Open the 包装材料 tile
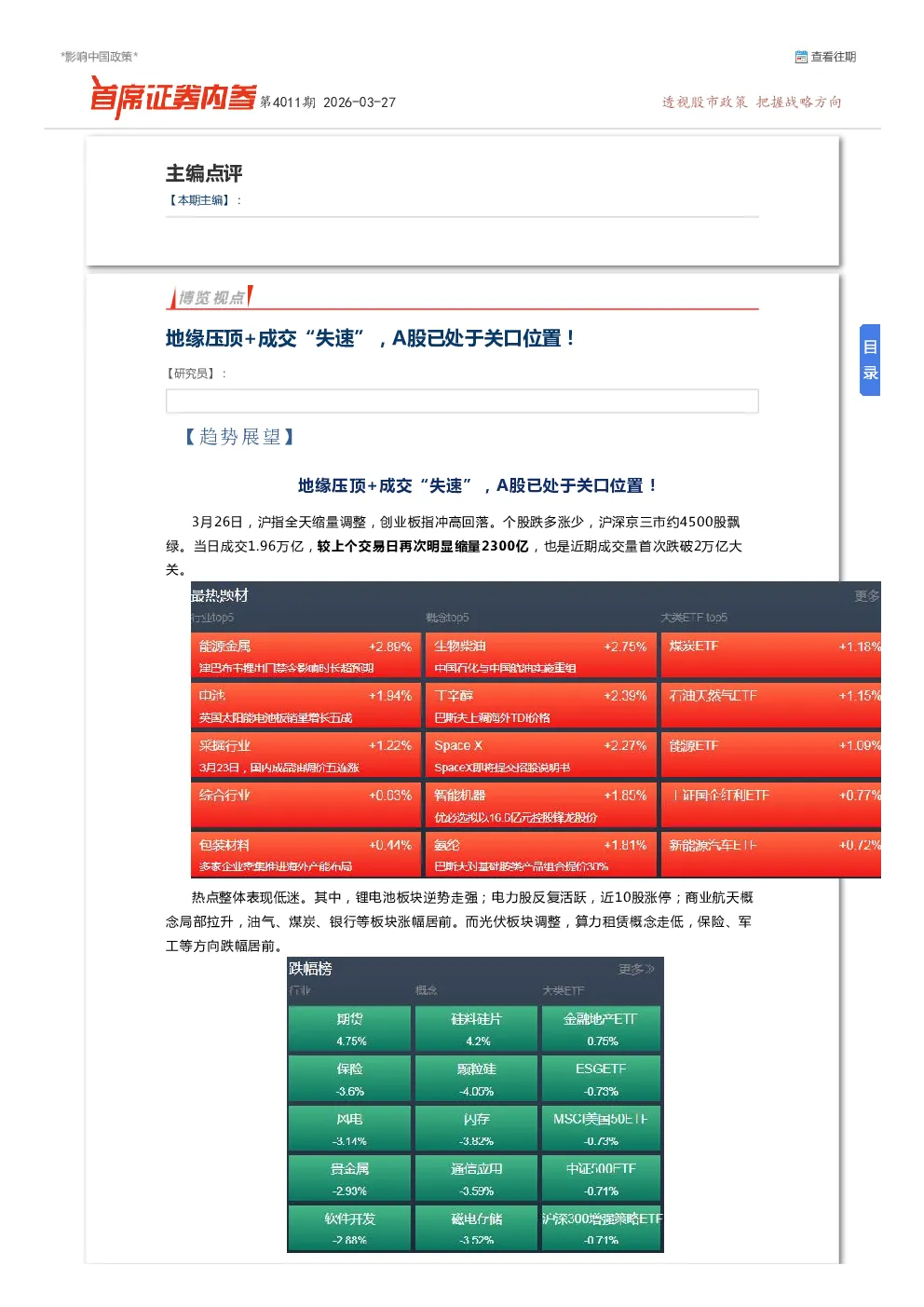Screen dimensions: 924x1307 [305, 855]
